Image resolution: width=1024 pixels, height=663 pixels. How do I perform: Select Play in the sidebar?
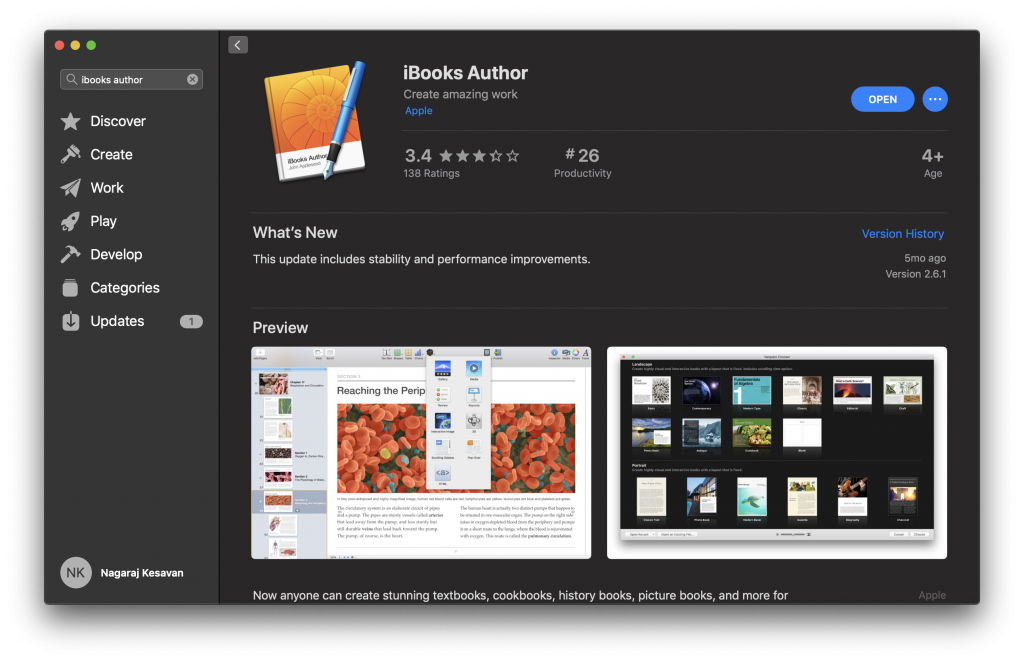click(x=104, y=221)
